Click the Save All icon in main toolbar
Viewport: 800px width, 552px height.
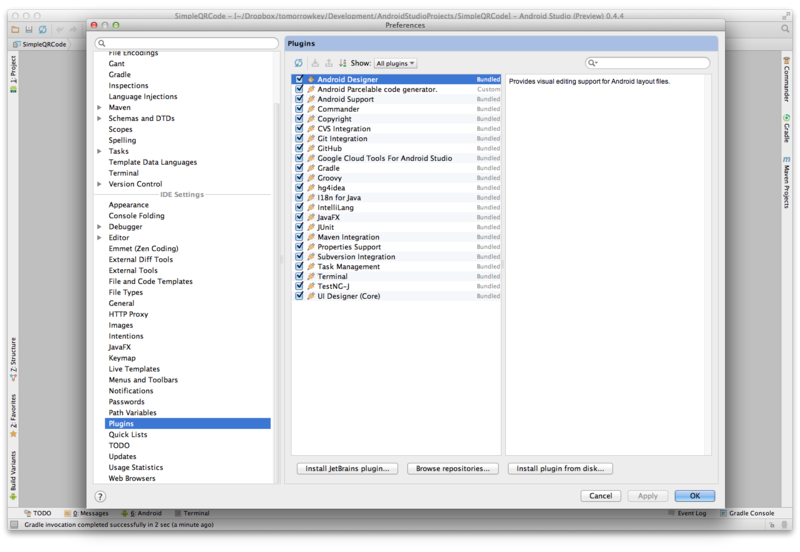pos(29,30)
